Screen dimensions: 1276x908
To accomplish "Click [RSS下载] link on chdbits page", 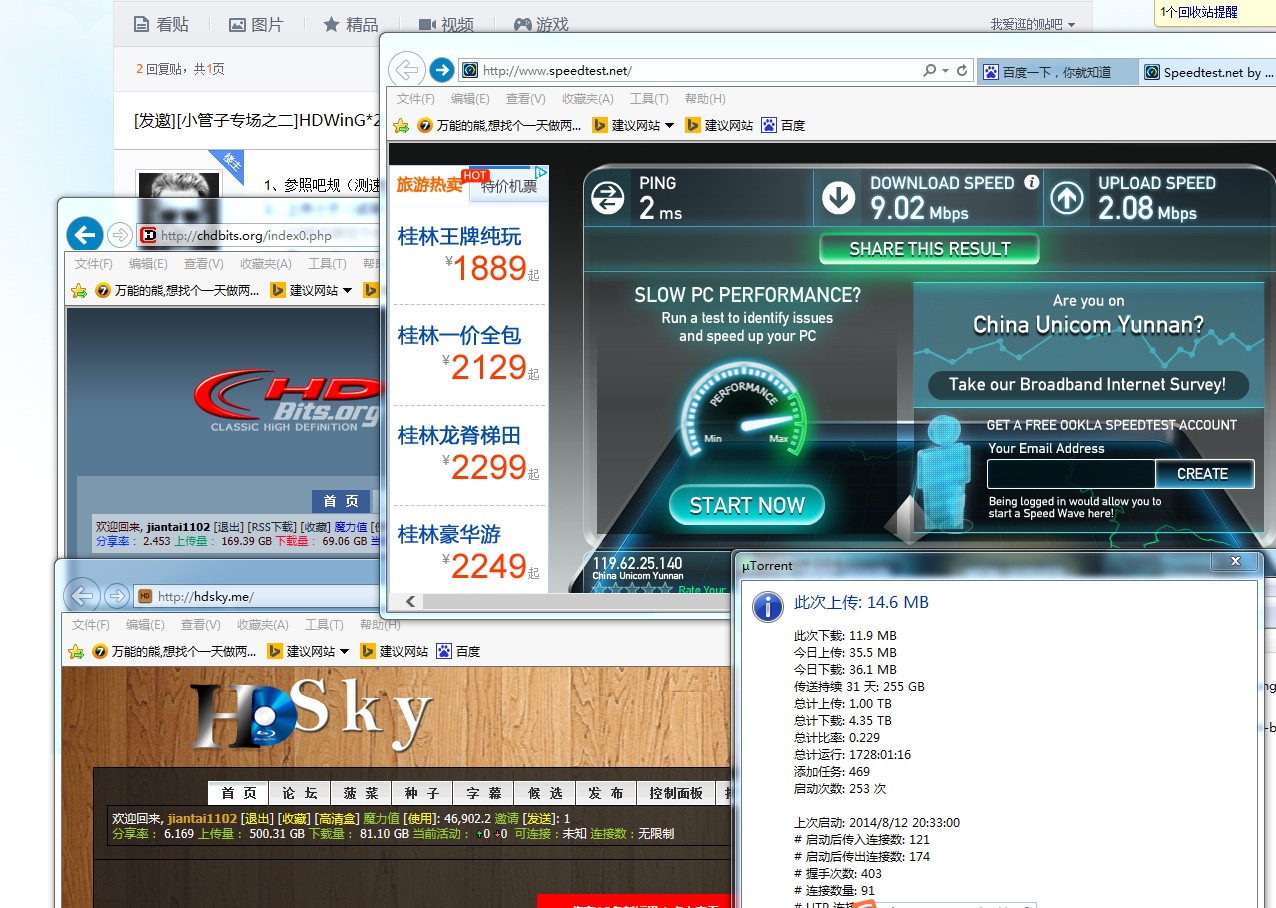I will 273,526.
